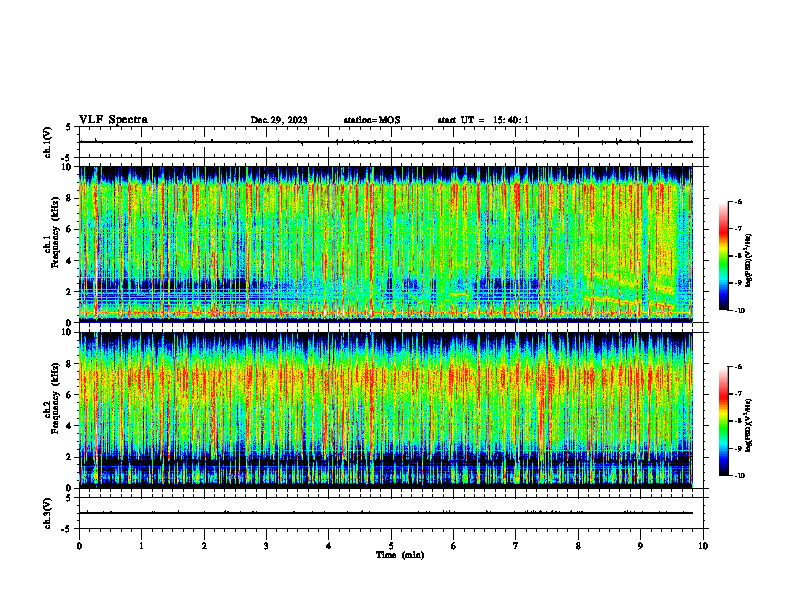792x612 pixels.
Task: Select the date text "Dec. 29, 2023"
Action: click(x=279, y=120)
